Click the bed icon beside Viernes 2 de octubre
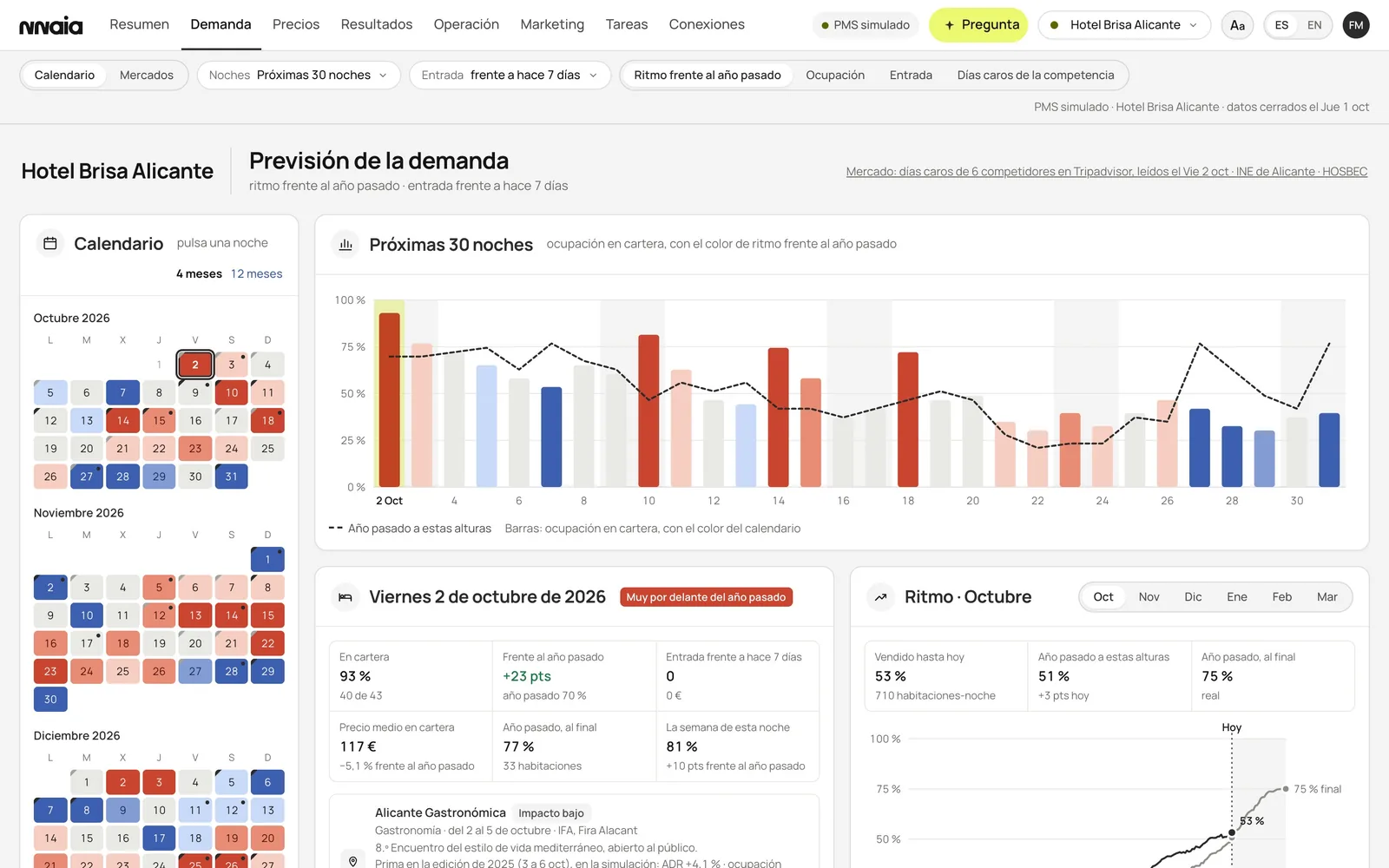1389x868 pixels. [x=346, y=597]
